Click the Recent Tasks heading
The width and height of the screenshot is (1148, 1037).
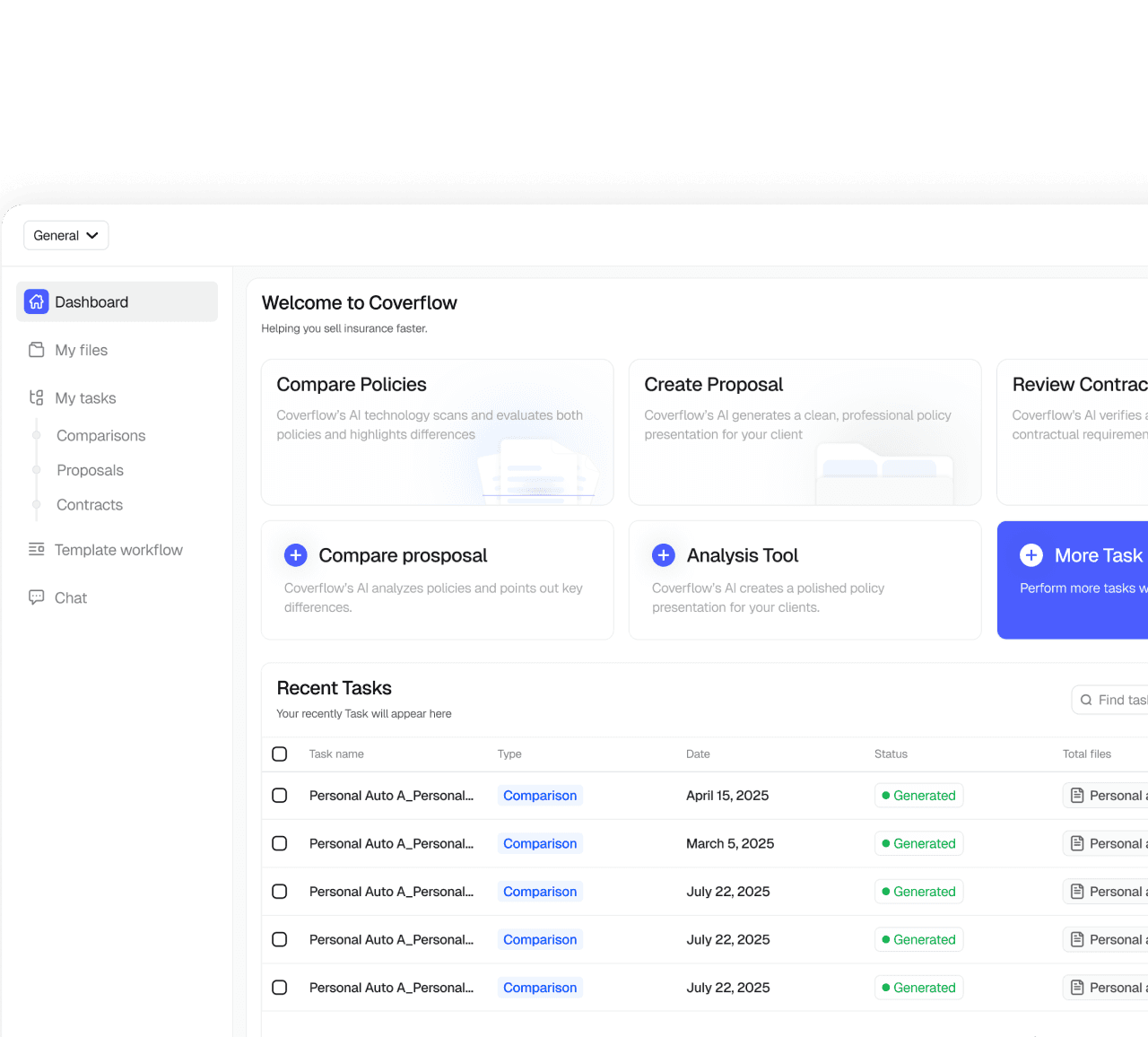[334, 688]
